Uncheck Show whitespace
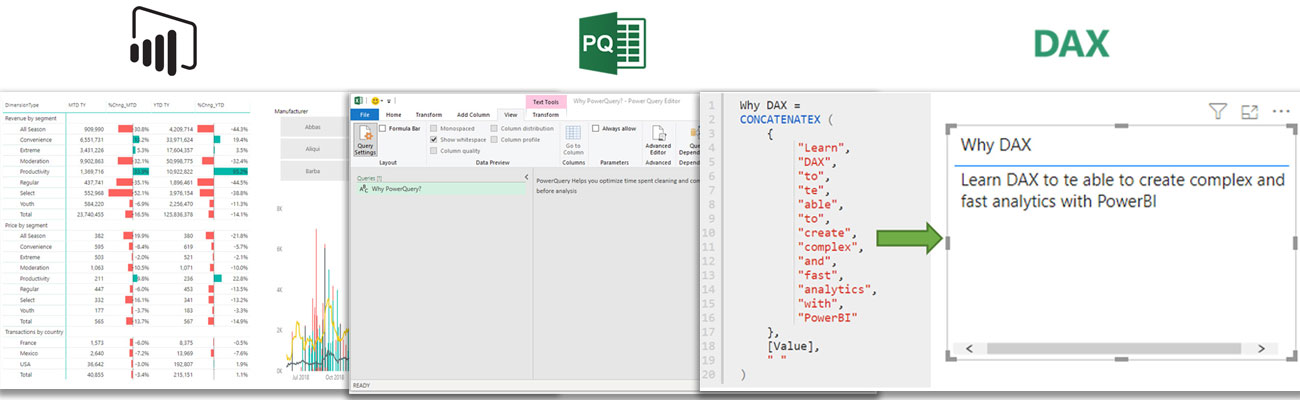The width and height of the screenshot is (1300, 400). tap(433, 139)
